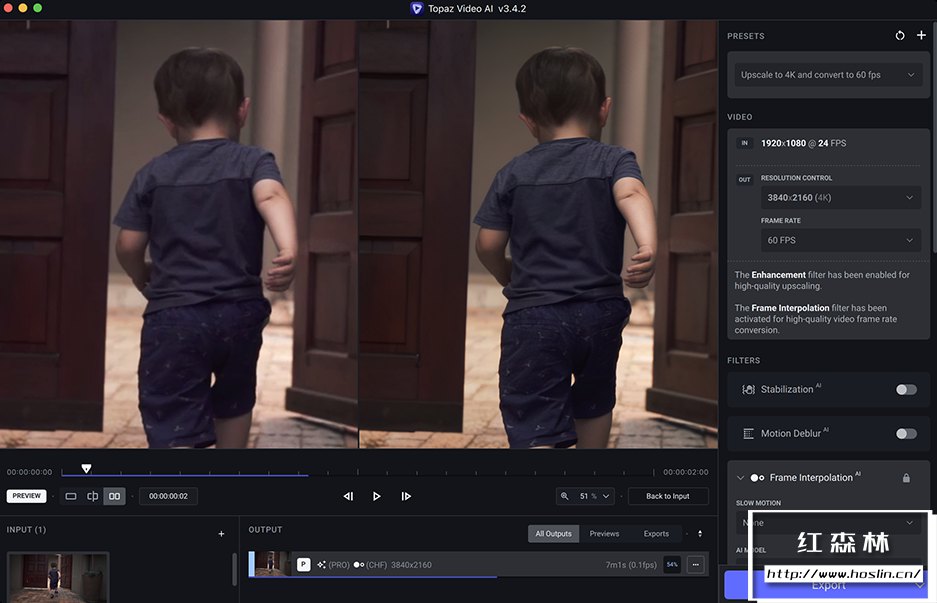Select side-by-side view layout
937x603 pixels.
[x=114, y=496]
